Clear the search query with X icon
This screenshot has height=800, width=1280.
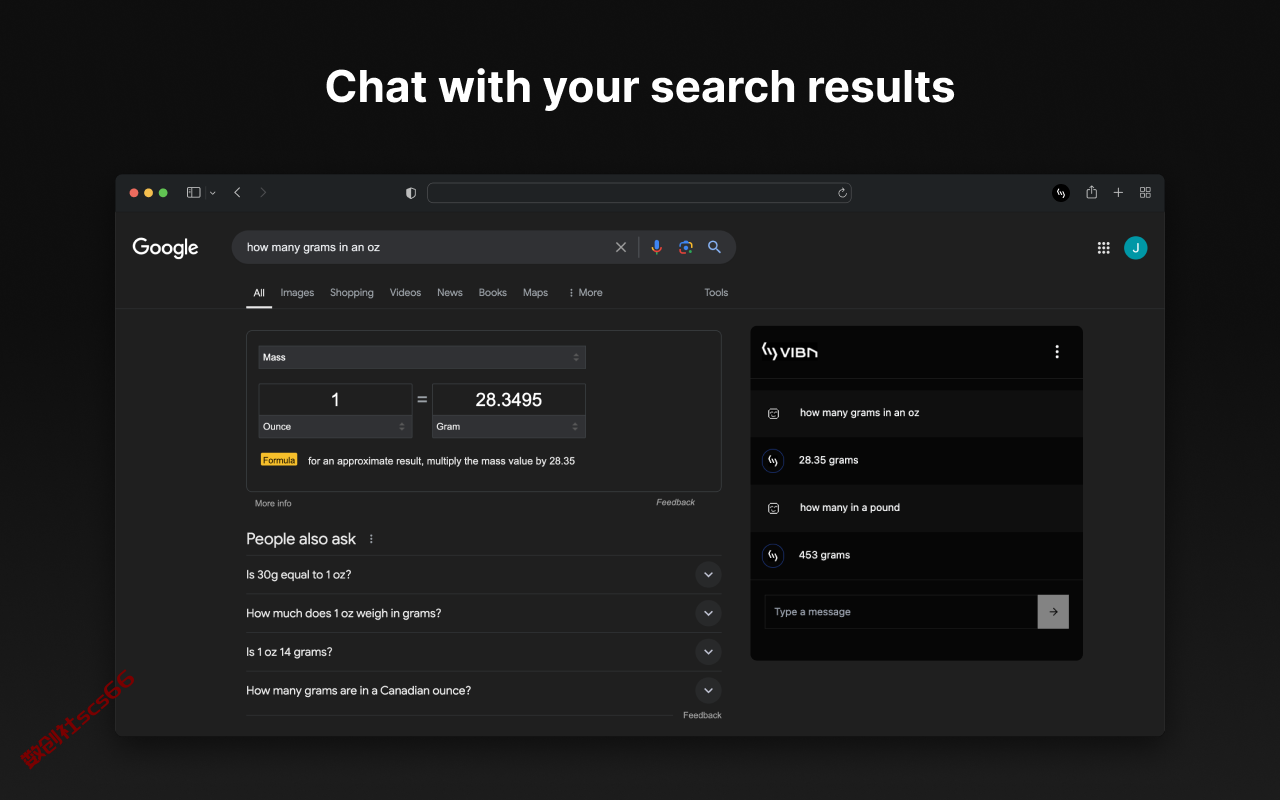[621, 247]
